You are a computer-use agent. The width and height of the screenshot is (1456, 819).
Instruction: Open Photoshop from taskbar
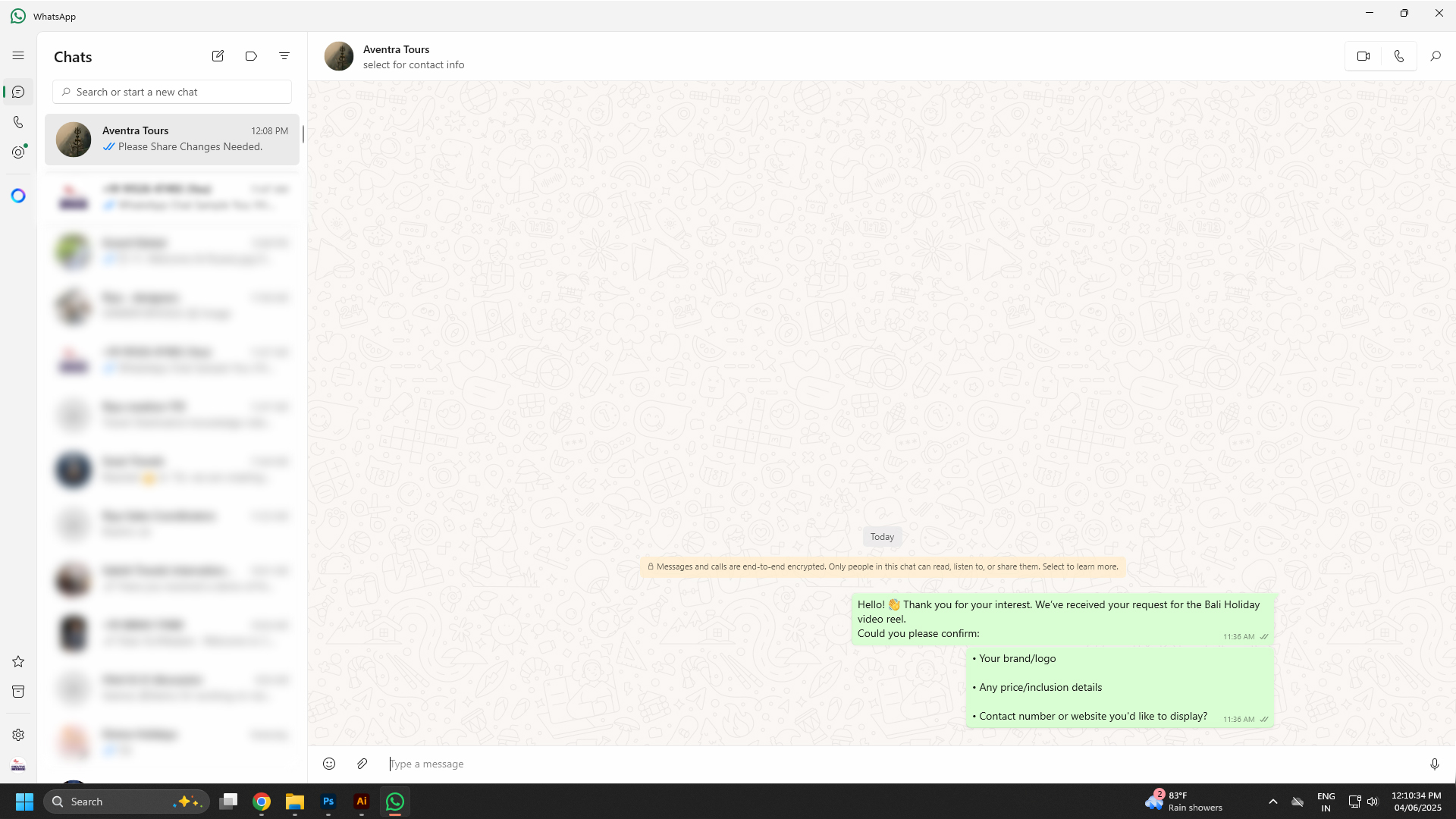[328, 802]
